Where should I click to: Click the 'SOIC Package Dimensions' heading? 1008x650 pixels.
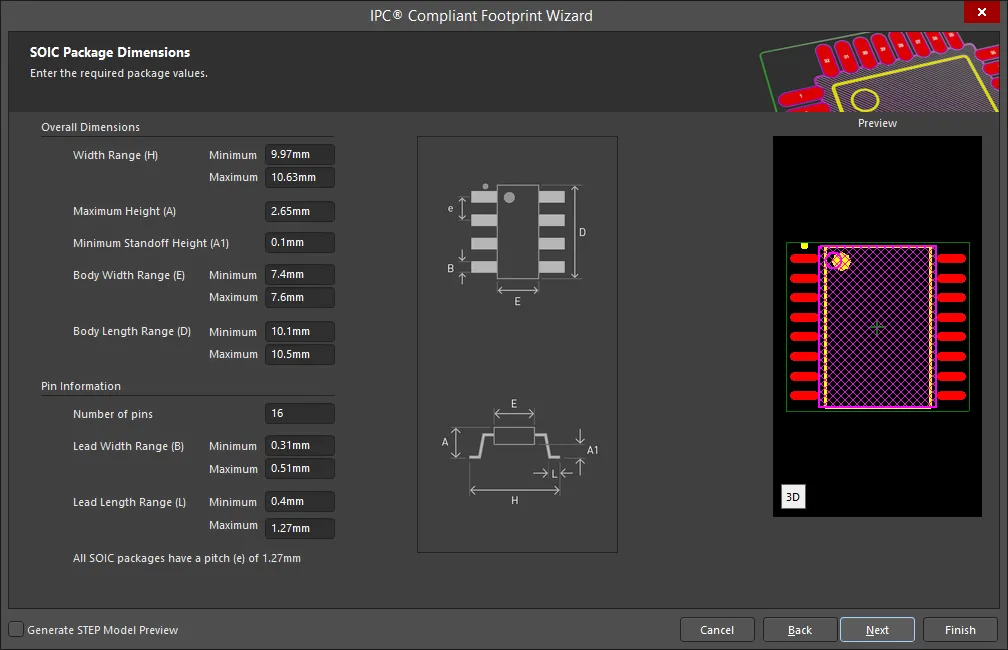tap(110, 52)
